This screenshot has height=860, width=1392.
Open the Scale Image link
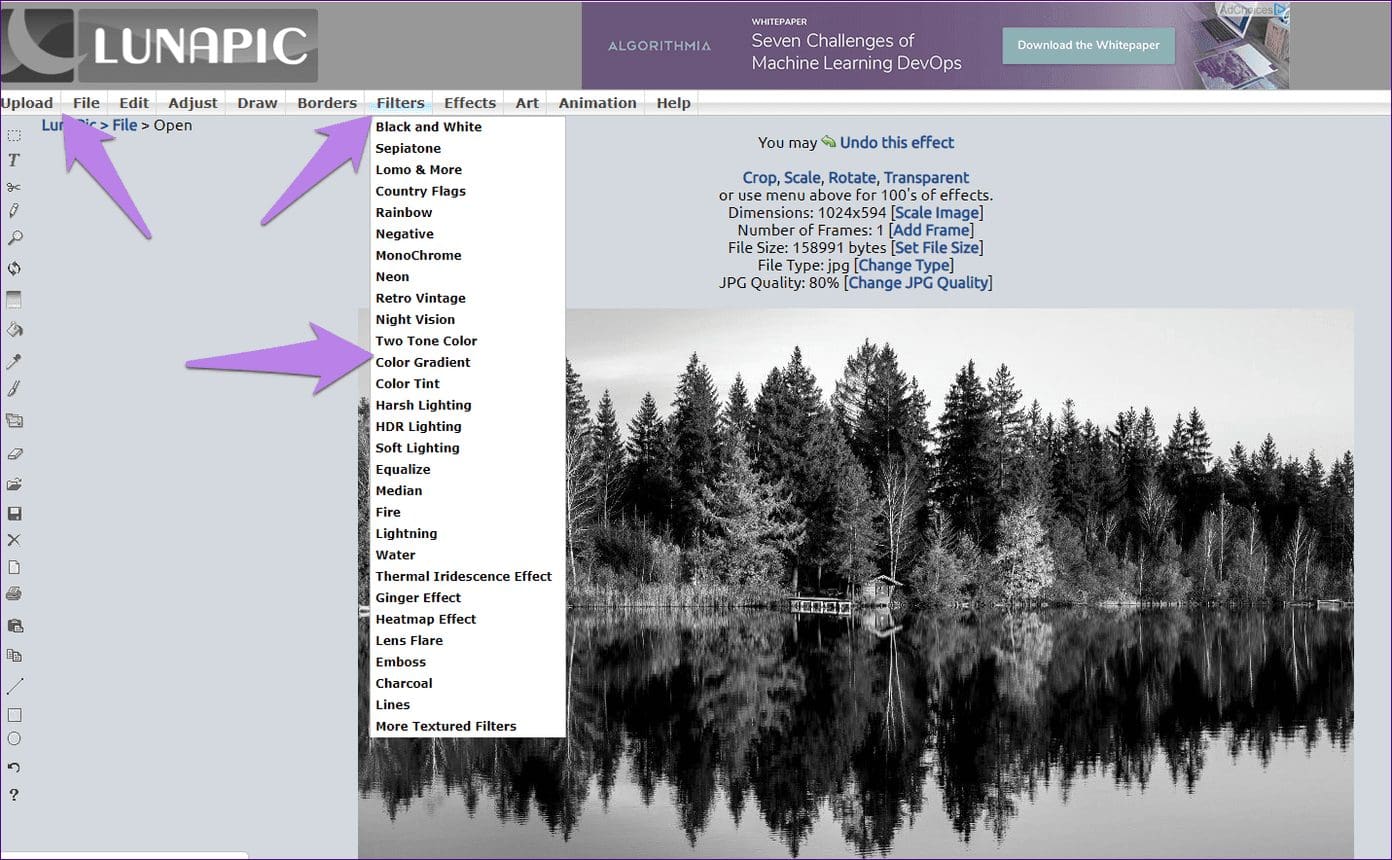pyautogui.click(x=936, y=212)
